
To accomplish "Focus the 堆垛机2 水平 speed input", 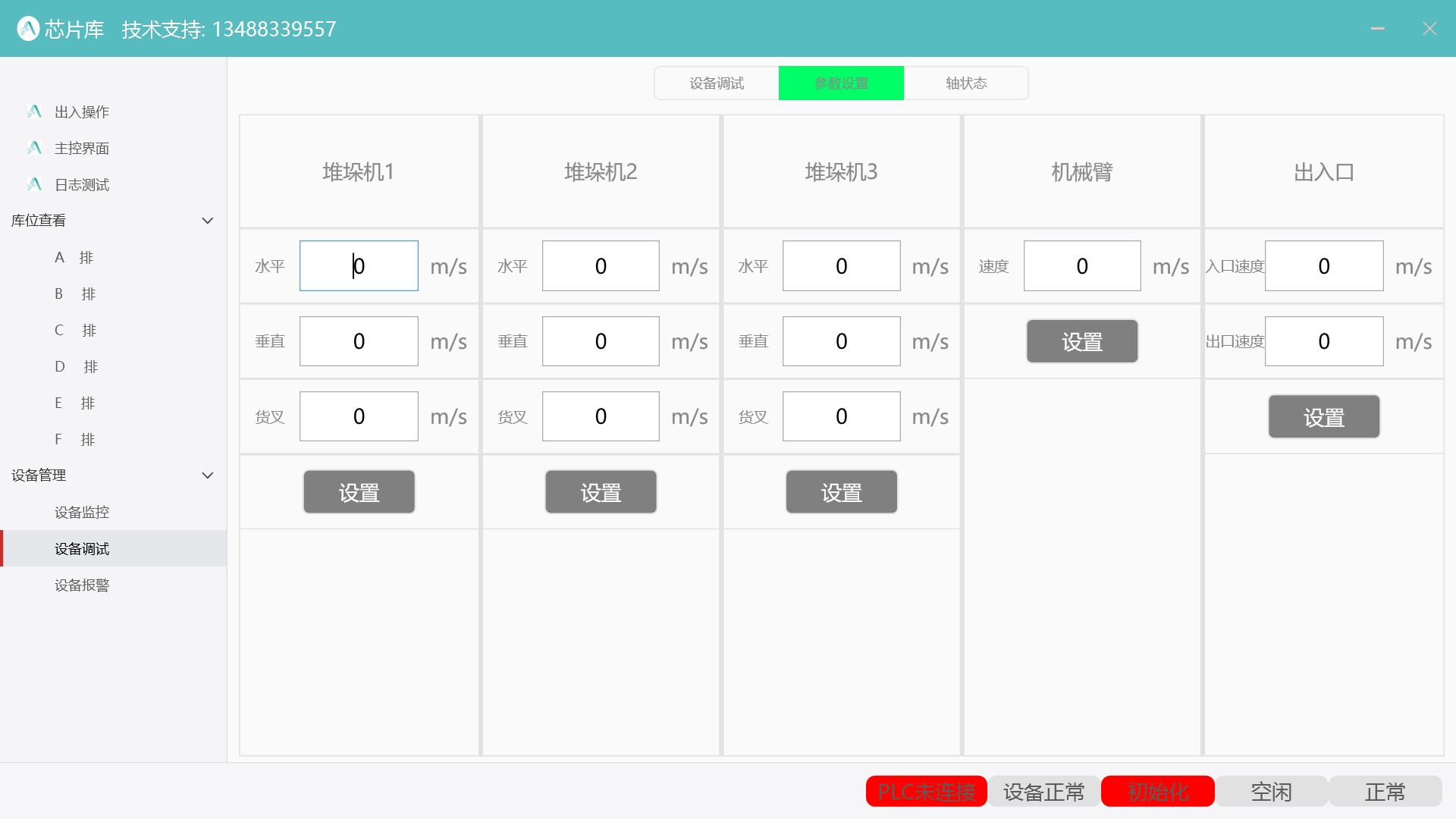I will (x=600, y=266).
